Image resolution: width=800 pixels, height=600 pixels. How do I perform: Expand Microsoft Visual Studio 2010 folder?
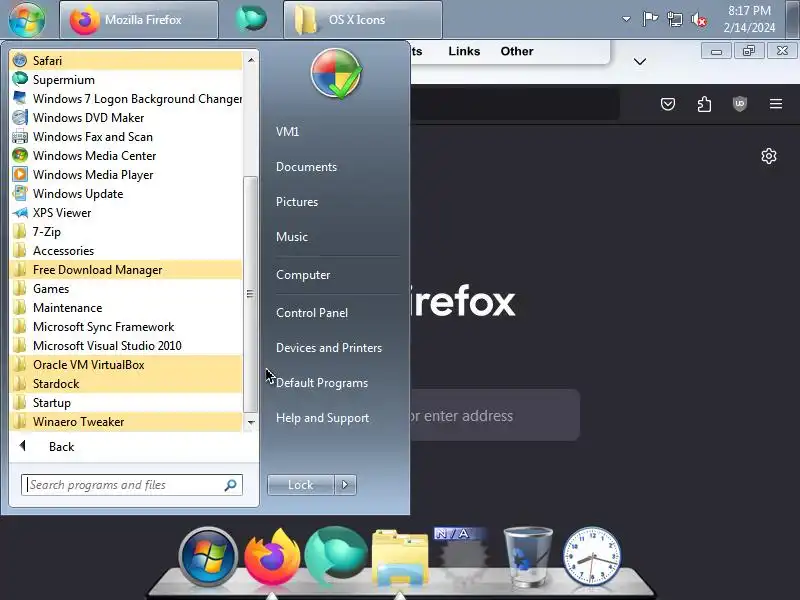126,345
